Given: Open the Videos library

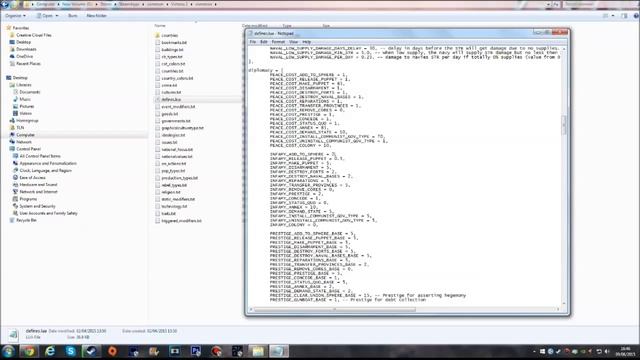Looking at the screenshot, I should pyautogui.click(x=25, y=113).
